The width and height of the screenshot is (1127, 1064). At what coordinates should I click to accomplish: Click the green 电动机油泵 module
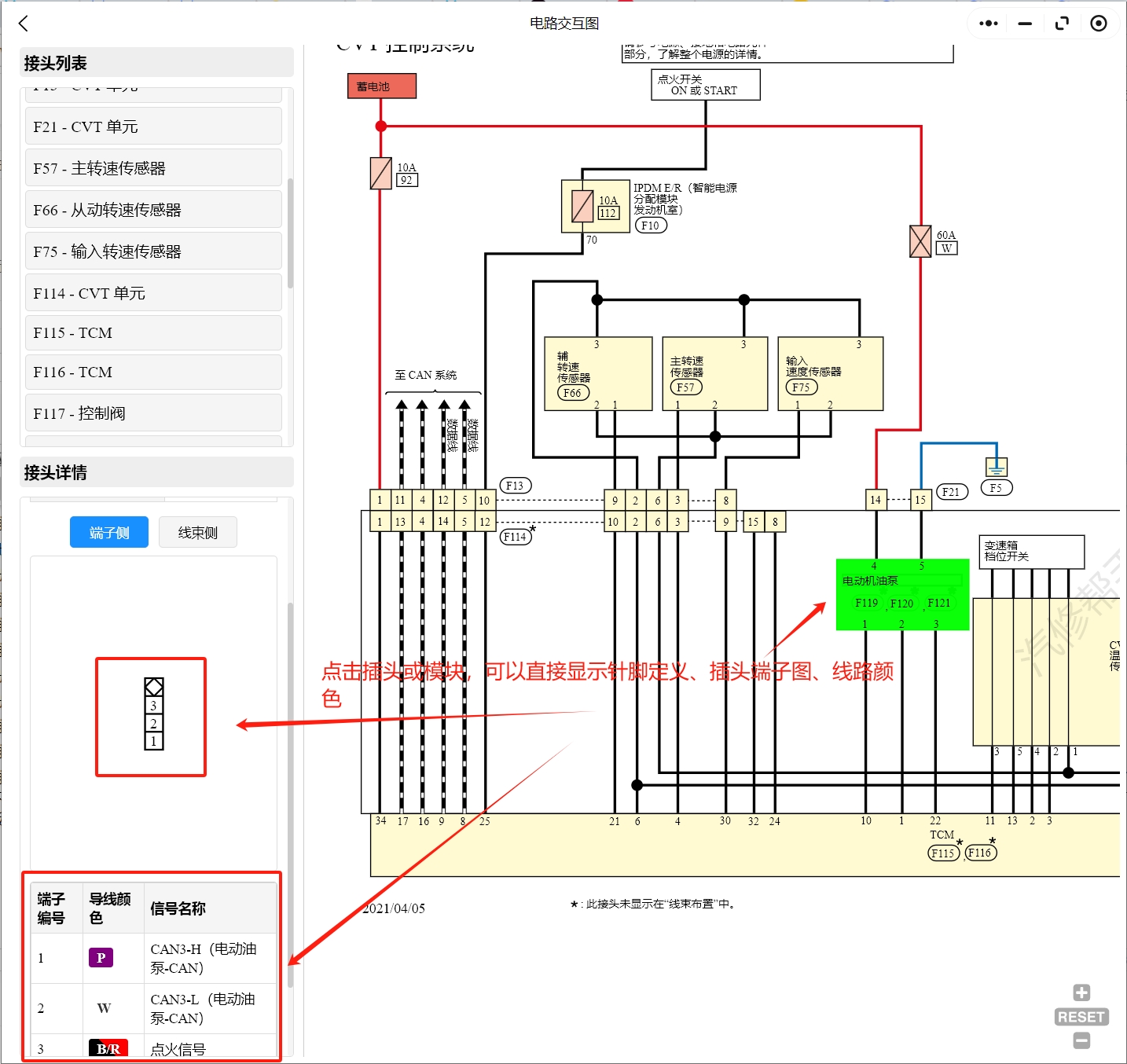click(x=901, y=594)
